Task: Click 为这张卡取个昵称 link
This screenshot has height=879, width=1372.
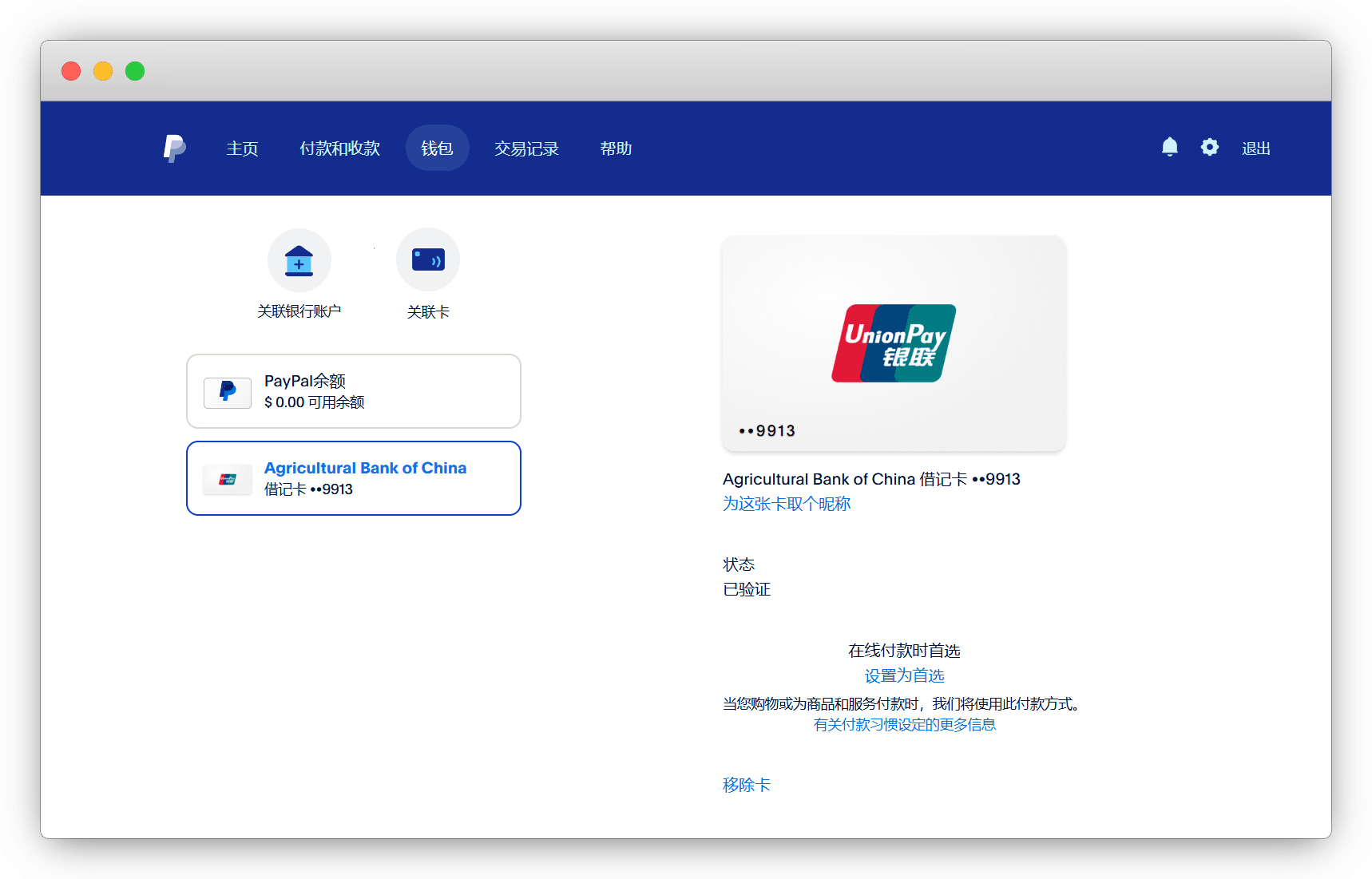Action: (x=787, y=504)
